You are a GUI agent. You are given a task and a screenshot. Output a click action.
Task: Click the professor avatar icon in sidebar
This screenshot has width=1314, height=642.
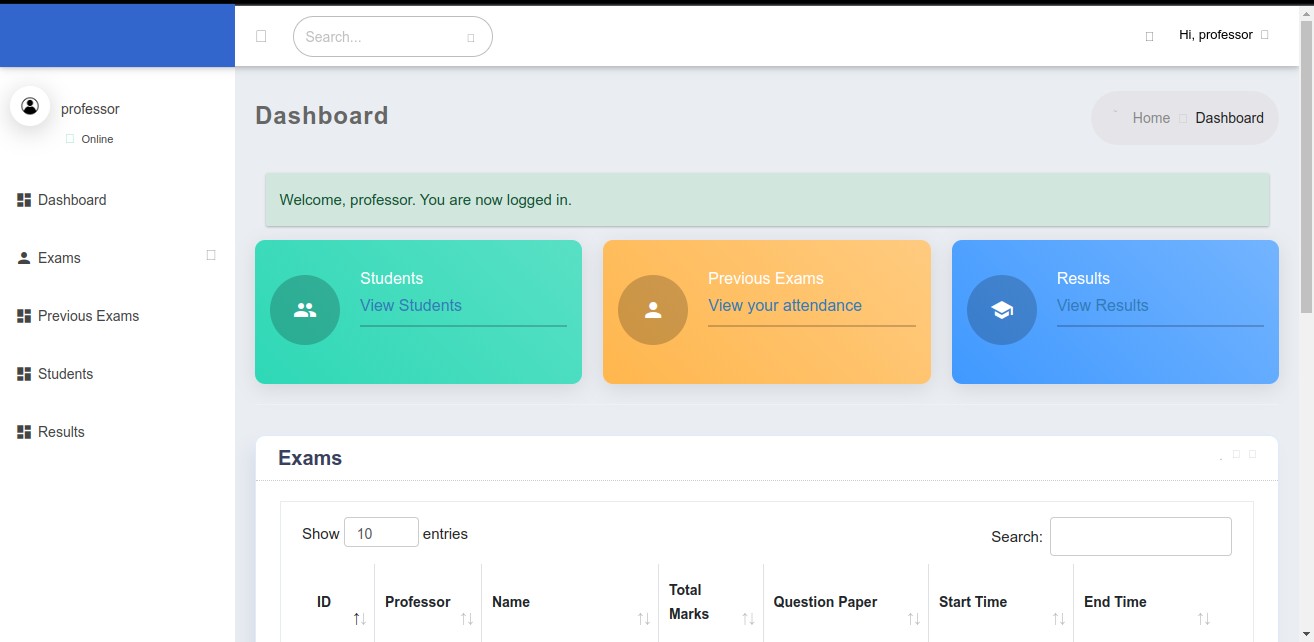(30, 106)
